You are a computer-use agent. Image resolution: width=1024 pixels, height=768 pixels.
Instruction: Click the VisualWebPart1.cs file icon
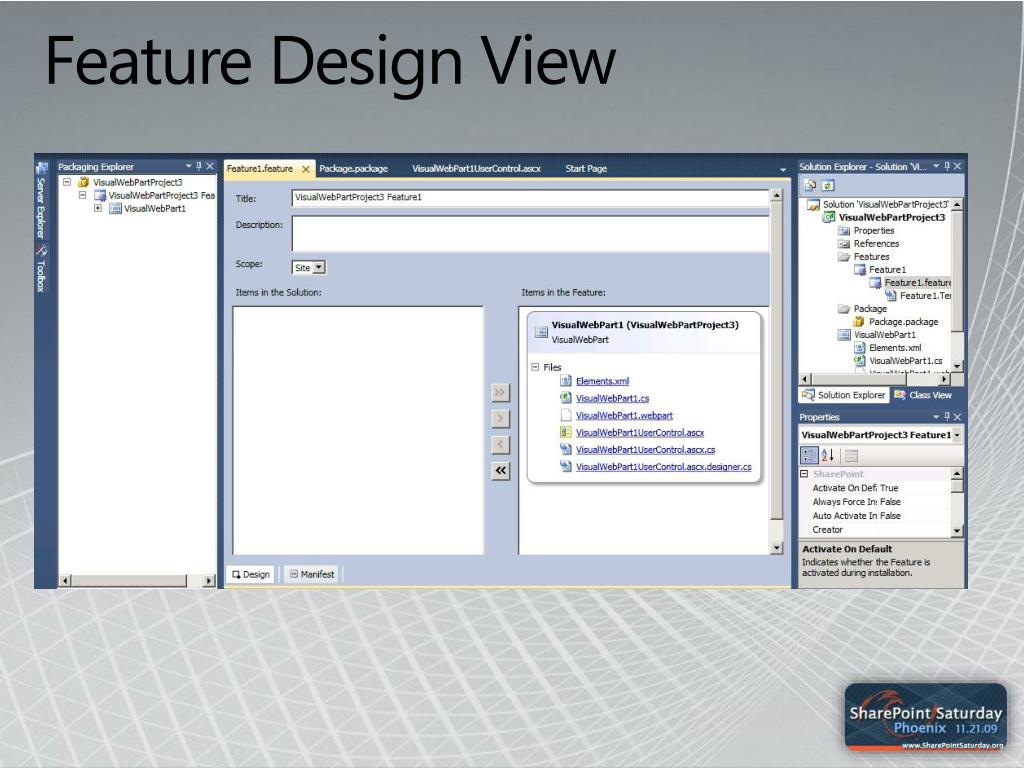pyautogui.click(x=566, y=398)
